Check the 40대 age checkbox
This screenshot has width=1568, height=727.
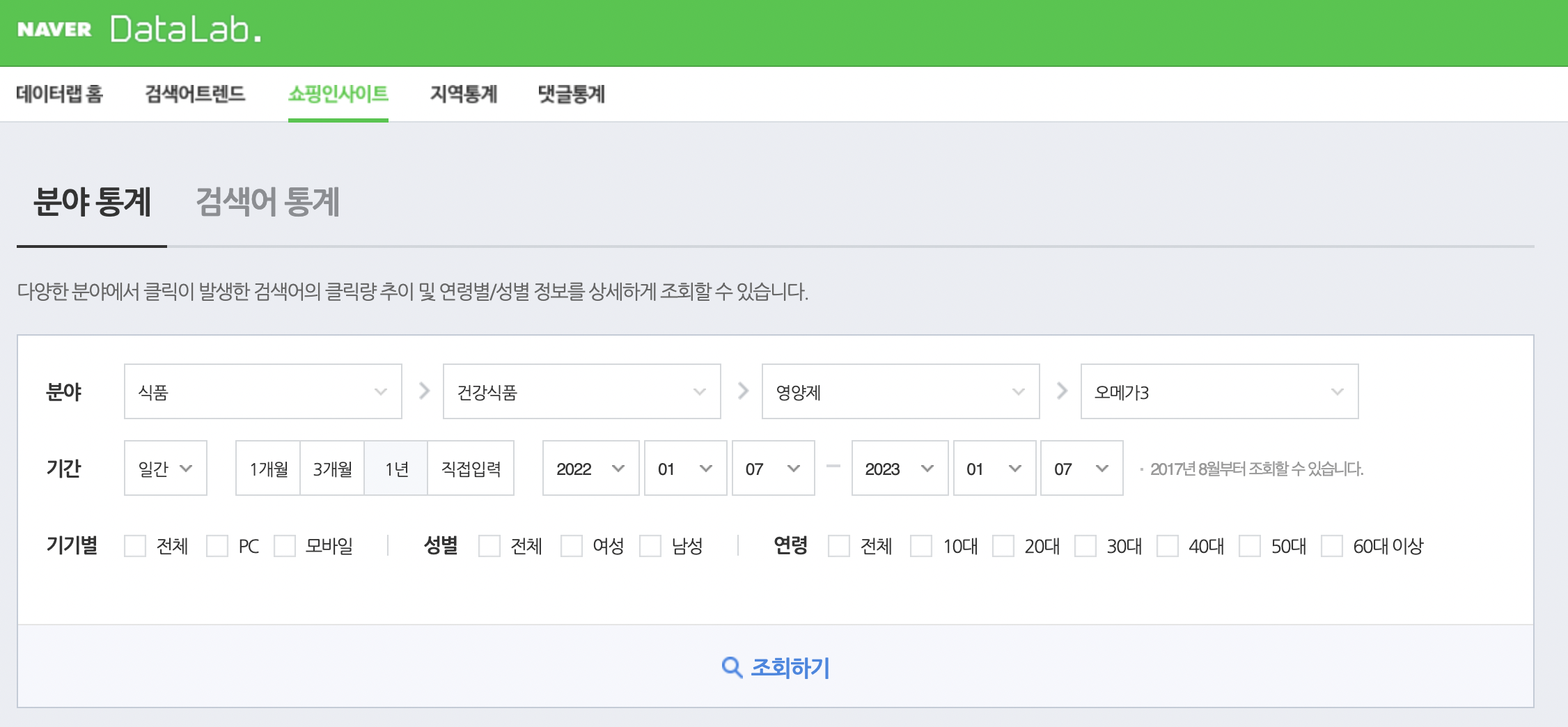1168,546
